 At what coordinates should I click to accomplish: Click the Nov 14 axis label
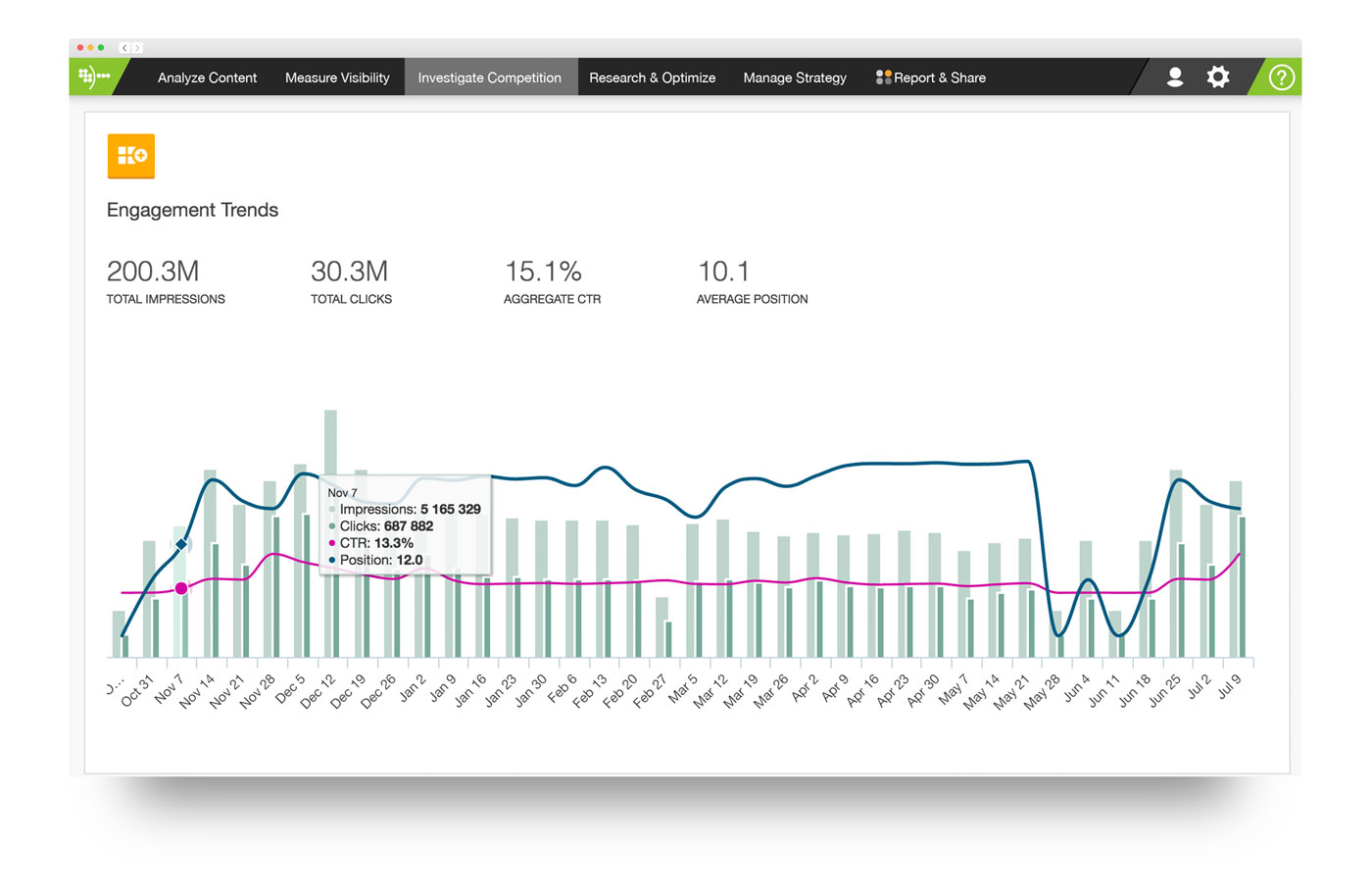tap(198, 690)
